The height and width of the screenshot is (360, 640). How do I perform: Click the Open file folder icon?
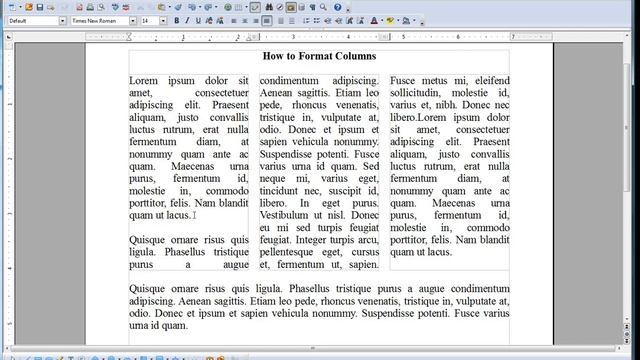pos(29,7)
